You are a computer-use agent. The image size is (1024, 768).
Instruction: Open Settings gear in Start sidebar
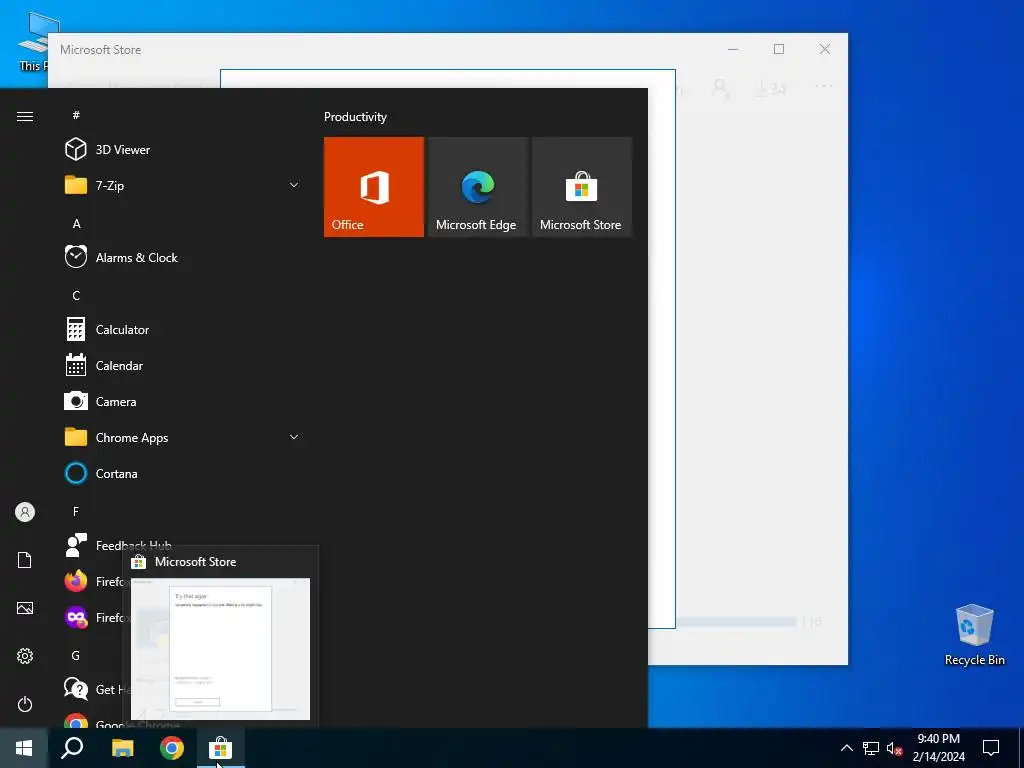25,656
